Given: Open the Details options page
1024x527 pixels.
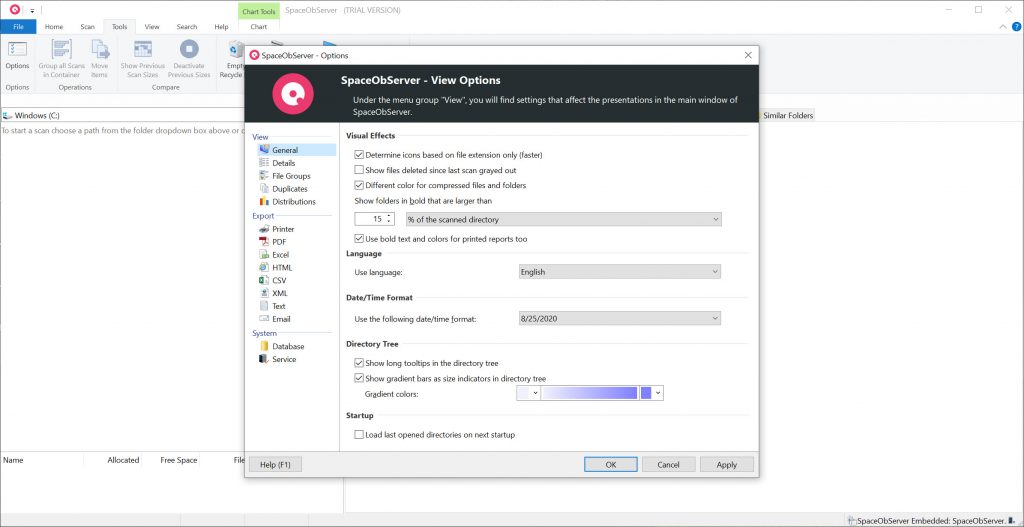Looking at the screenshot, I should [283, 163].
